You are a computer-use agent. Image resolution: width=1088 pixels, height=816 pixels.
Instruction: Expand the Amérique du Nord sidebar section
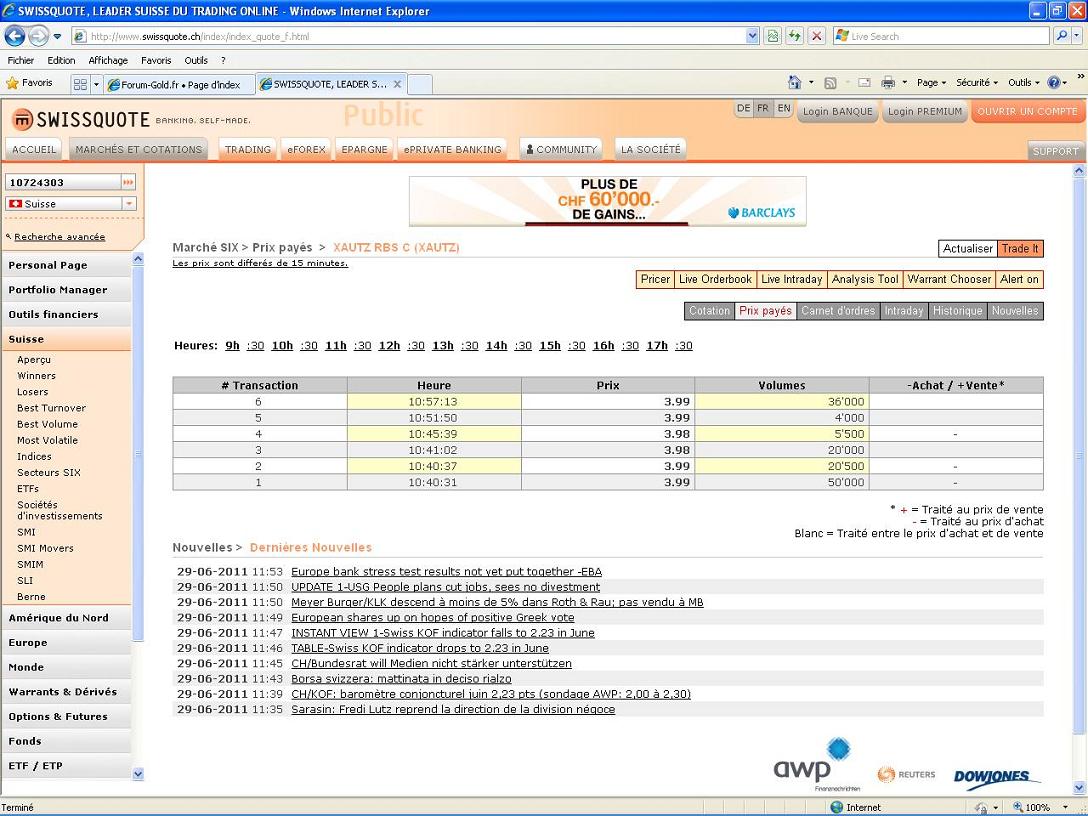coord(59,618)
